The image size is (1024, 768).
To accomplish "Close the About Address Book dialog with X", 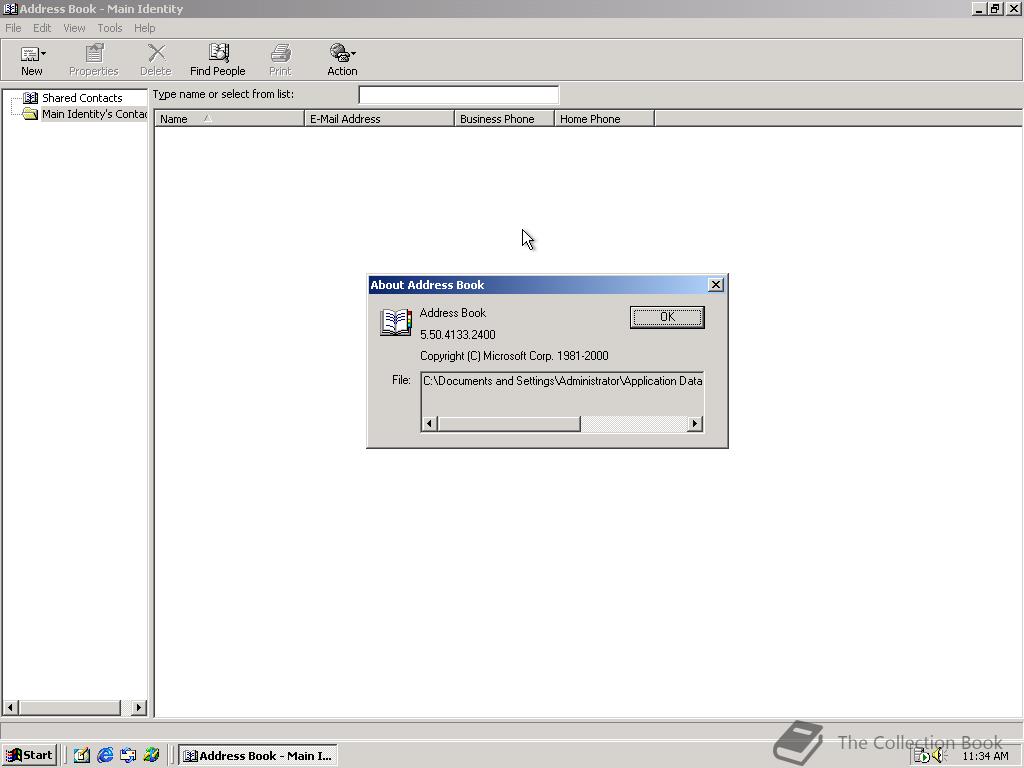I will 716,285.
